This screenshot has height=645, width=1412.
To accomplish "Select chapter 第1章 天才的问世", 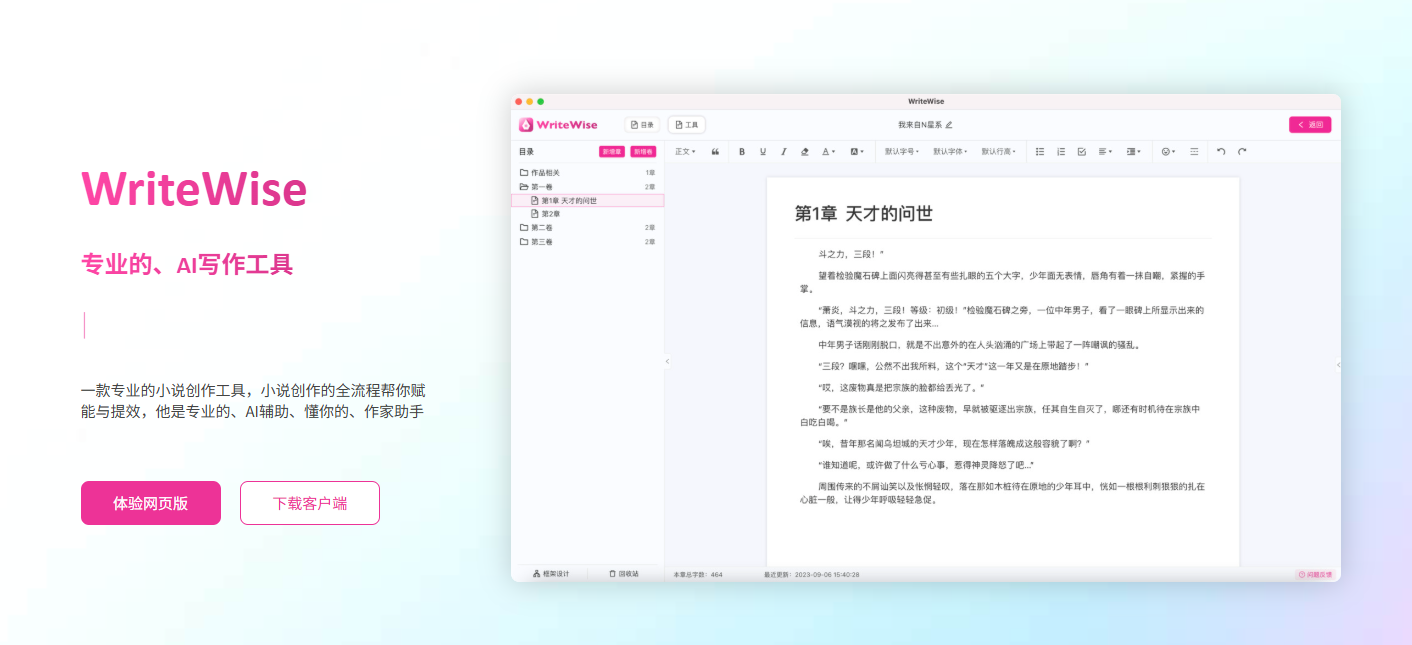I will [x=588, y=201].
